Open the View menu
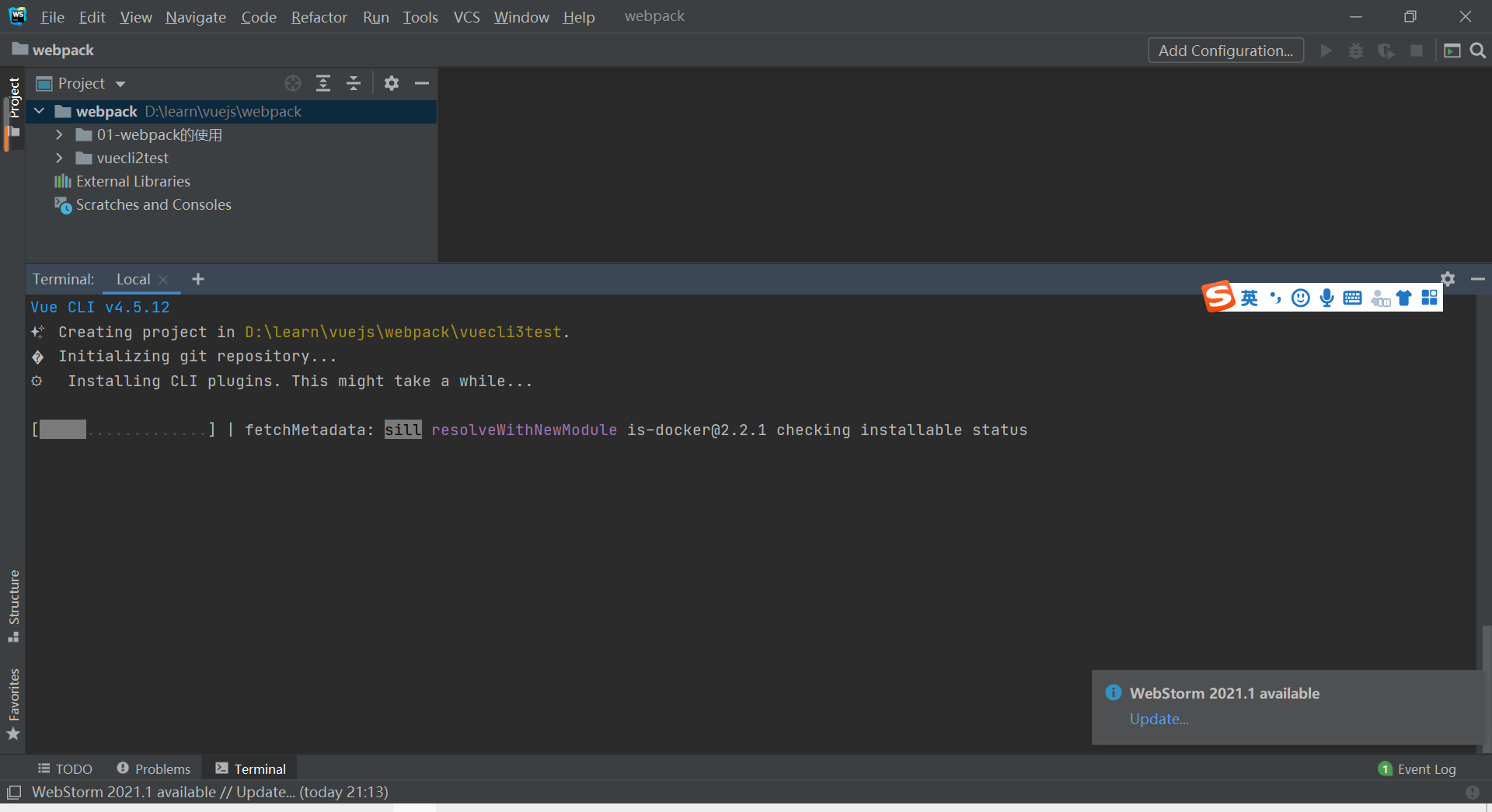Image resolution: width=1492 pixels, height=812 pixels. tap(136, 17)
